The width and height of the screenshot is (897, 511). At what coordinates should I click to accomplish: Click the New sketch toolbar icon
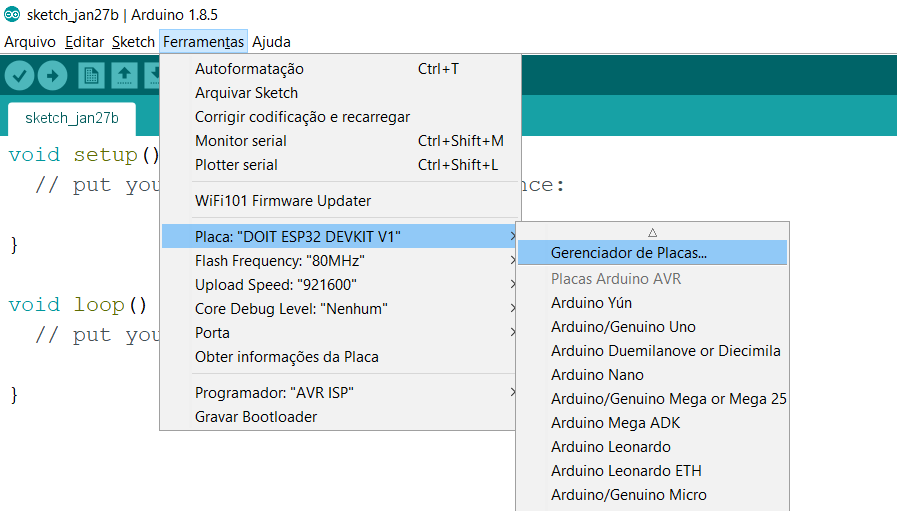pos(91,76)
